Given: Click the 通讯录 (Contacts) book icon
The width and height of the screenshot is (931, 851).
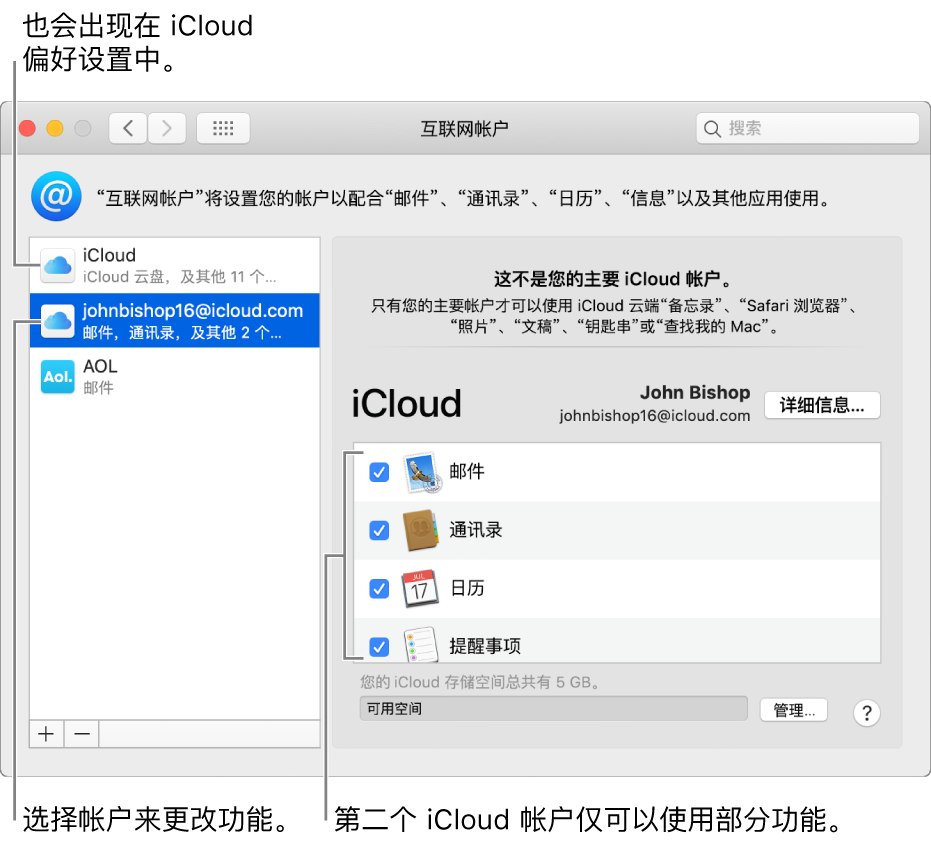Looking at the screenshot, I should coord(421,530).
